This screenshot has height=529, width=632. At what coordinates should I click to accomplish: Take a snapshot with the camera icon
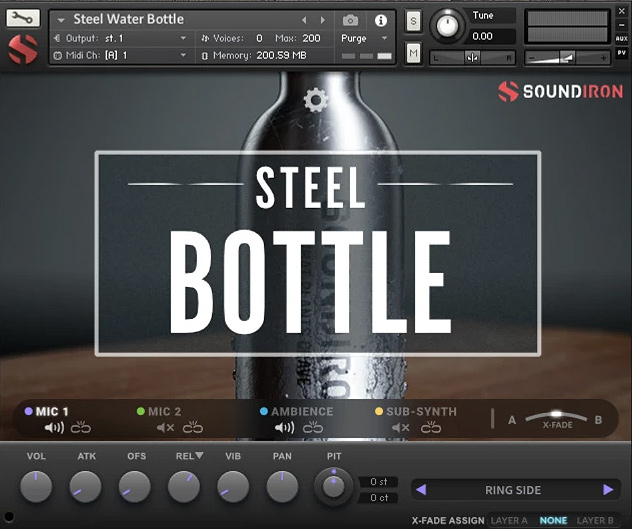pos(350,20)
